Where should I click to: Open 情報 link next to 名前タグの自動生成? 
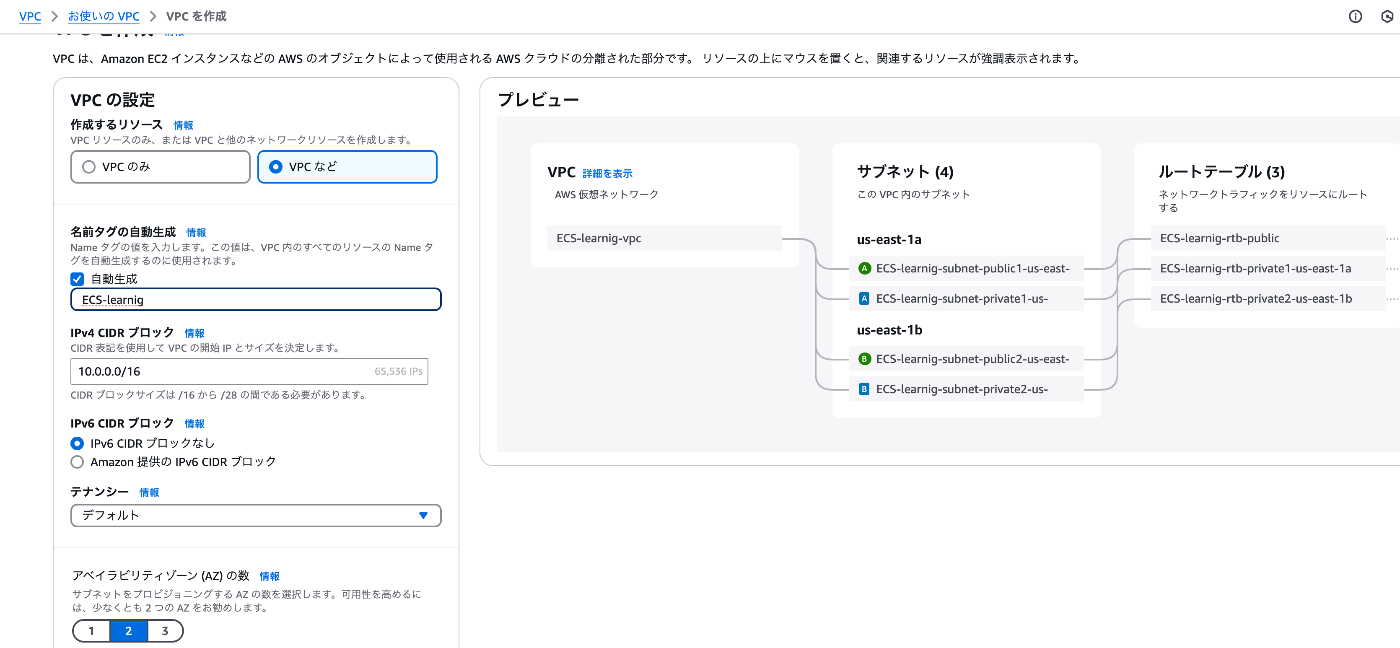(x=196, y=232)
